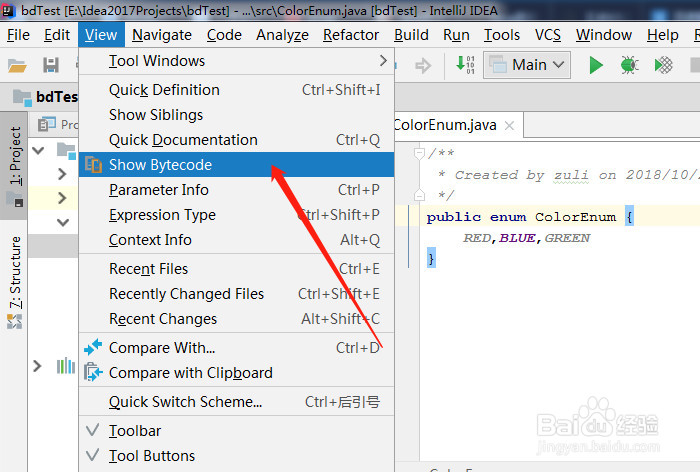Toggle the 1: Project tool window
This screenshot has width=700, height=472.
[x=14, y=165]
